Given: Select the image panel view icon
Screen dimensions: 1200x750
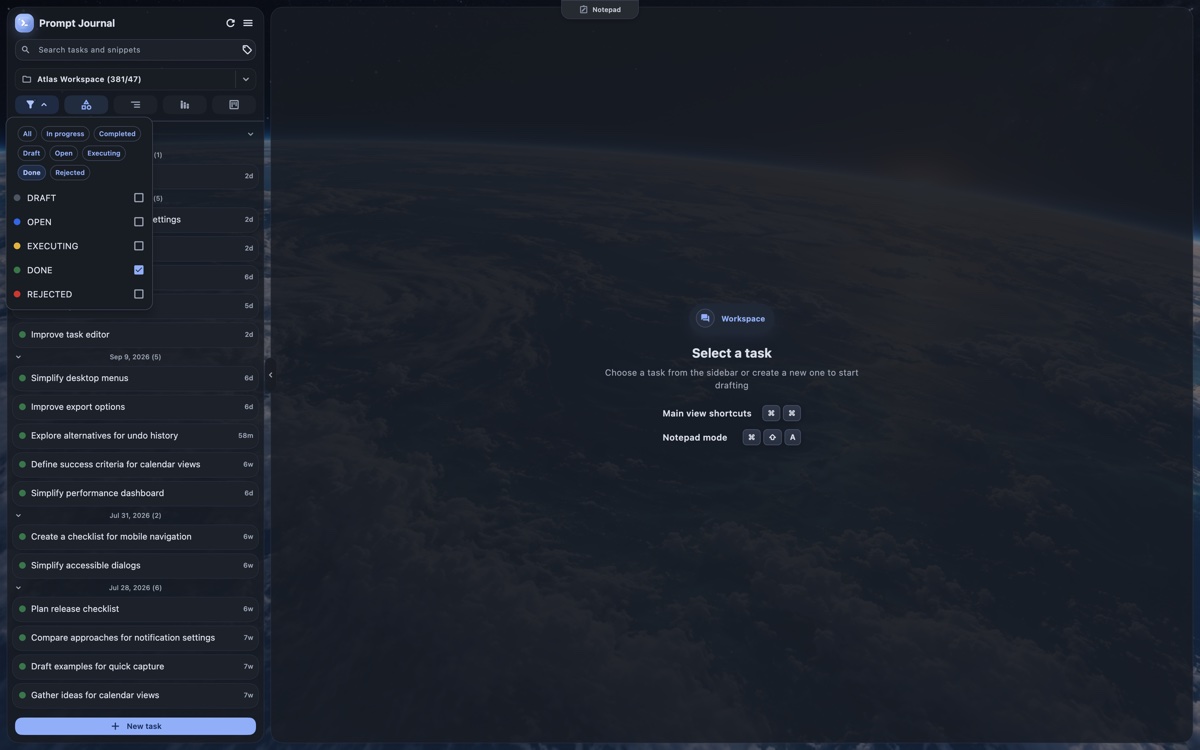Looking at the screenshot, I should click(234, 104).
